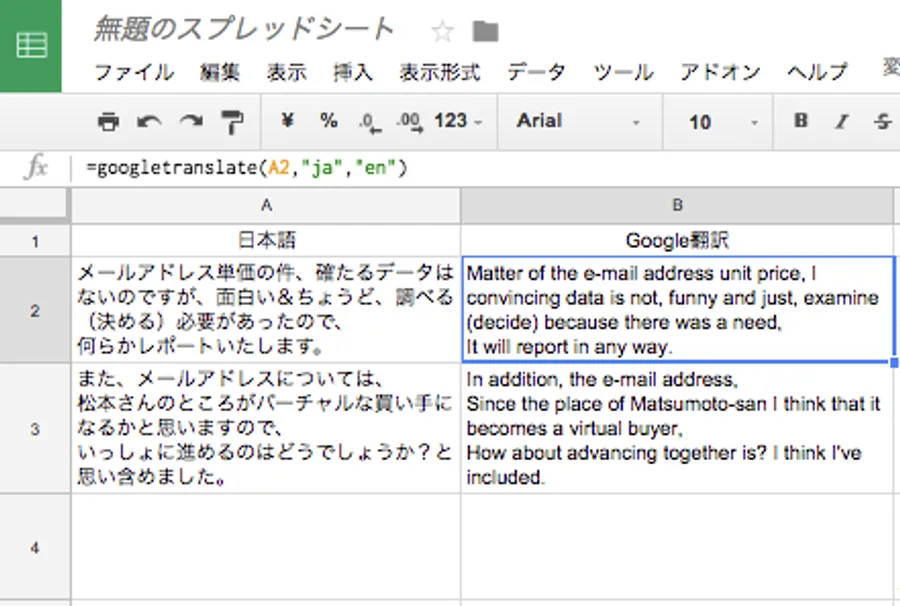Open the 挿入 menu

(x=353, y=72)
